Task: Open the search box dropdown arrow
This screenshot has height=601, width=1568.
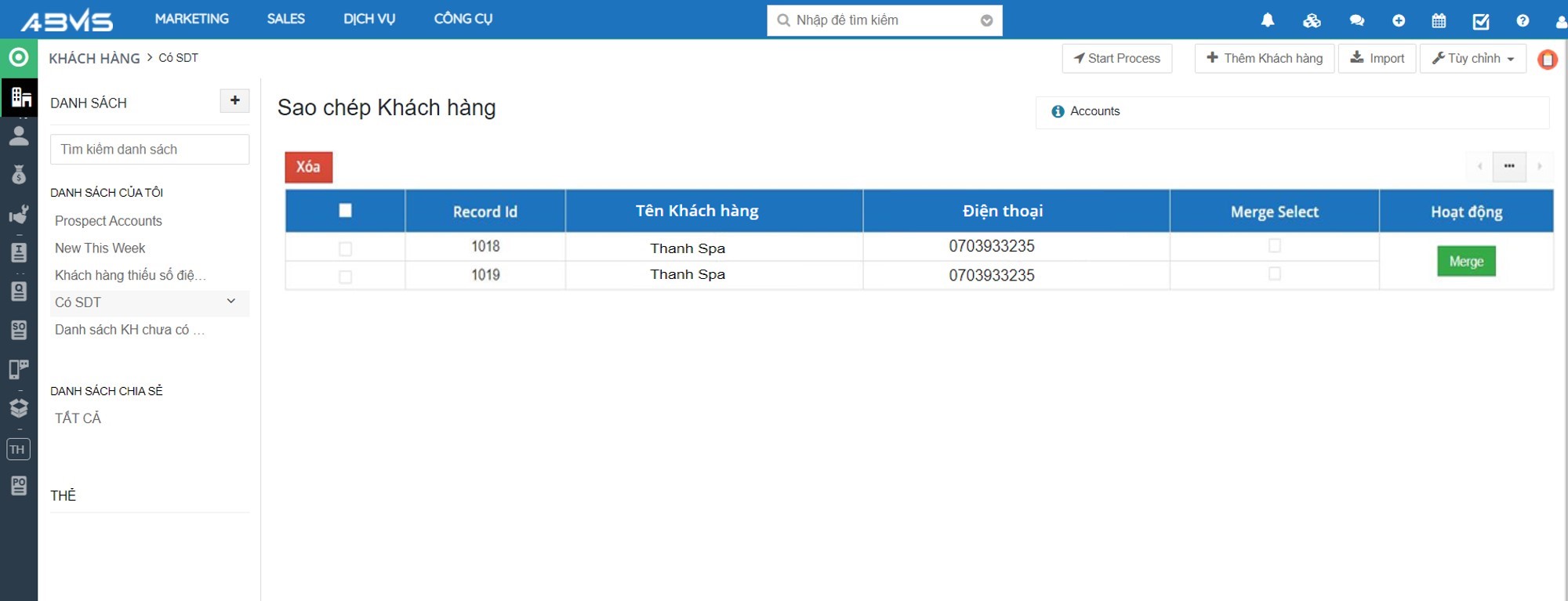Action: [x=986, y=20]
